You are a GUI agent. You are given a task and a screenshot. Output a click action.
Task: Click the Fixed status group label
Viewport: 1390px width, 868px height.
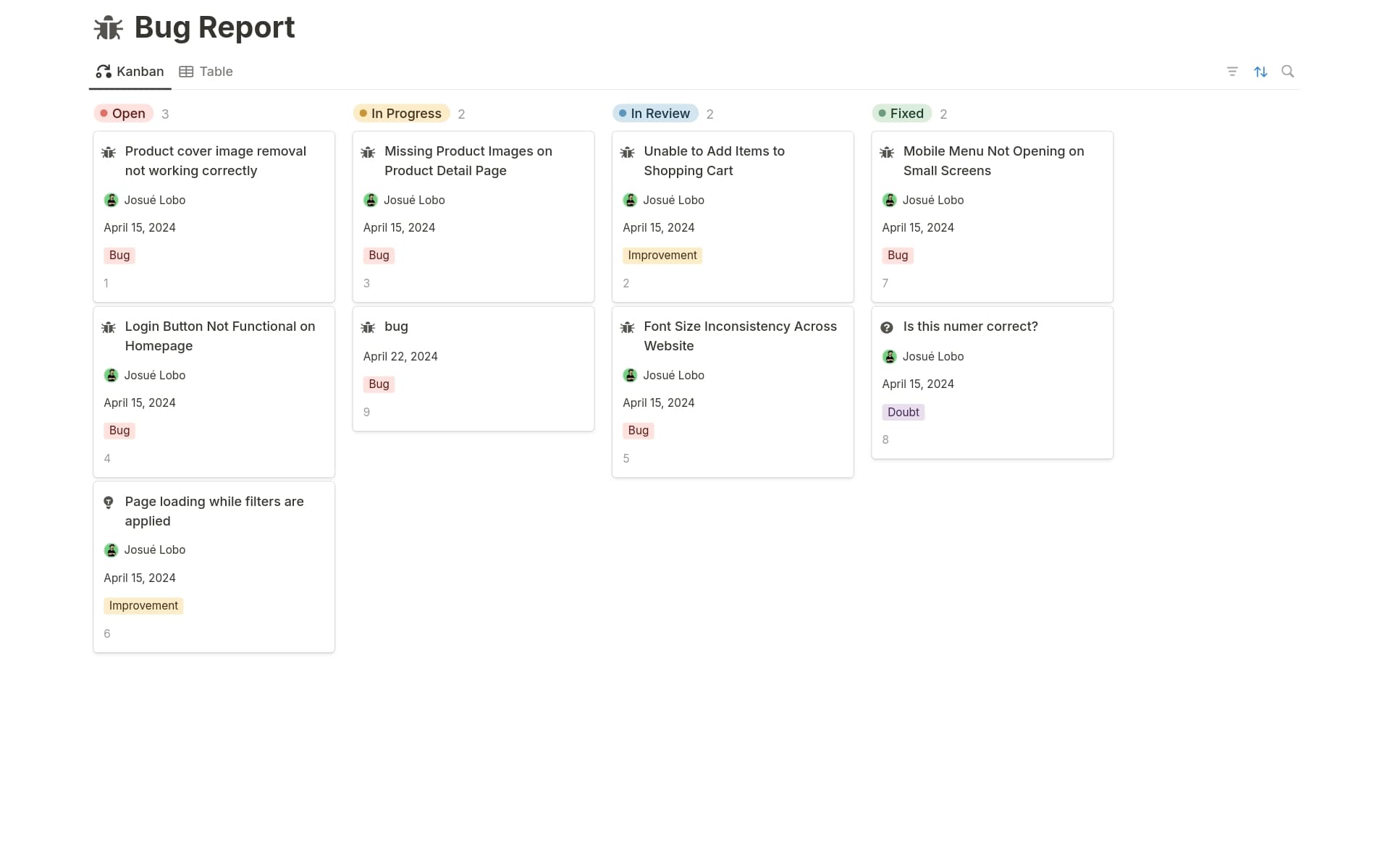[x=901, y=114]
